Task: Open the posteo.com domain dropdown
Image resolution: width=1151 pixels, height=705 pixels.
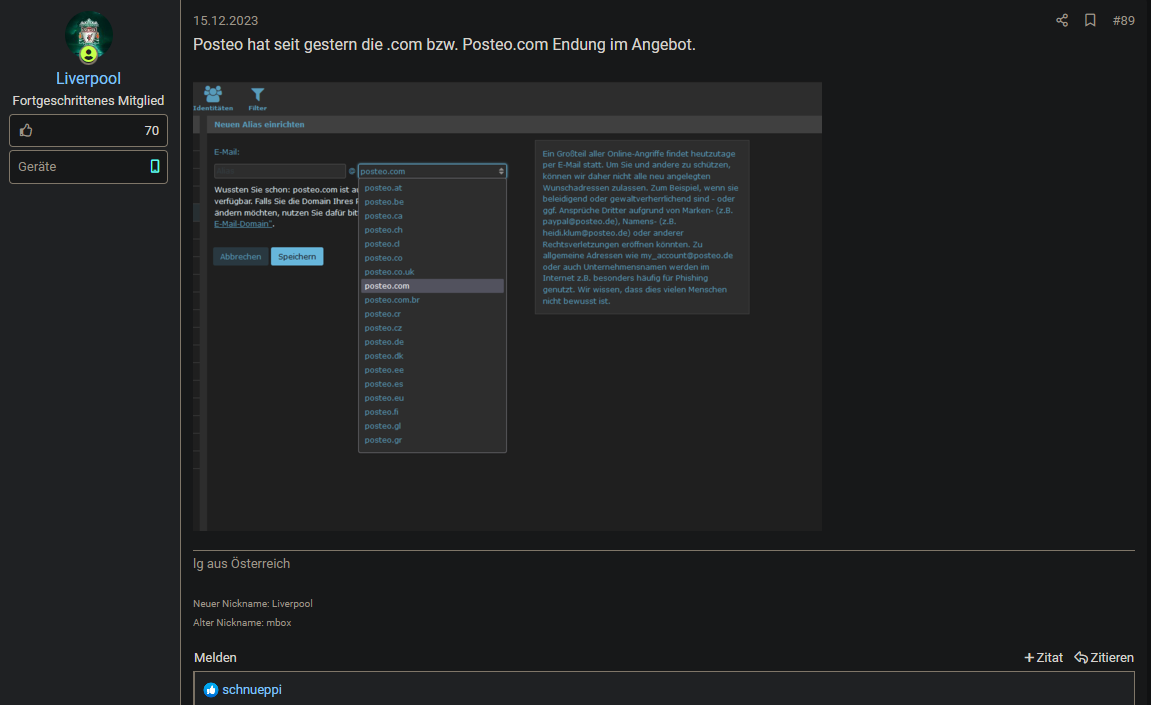Action: tap(432, 171)
